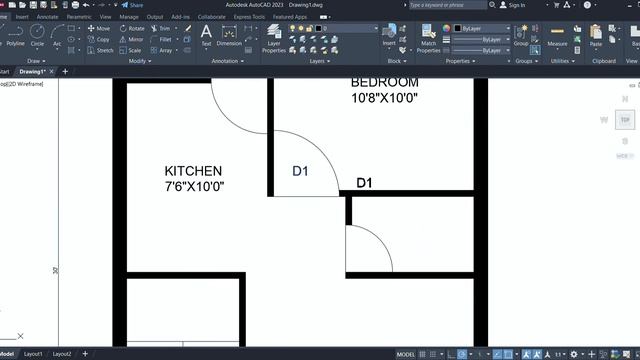
Task: Click the black ByLayer color swatch
Action: point(458,28)
